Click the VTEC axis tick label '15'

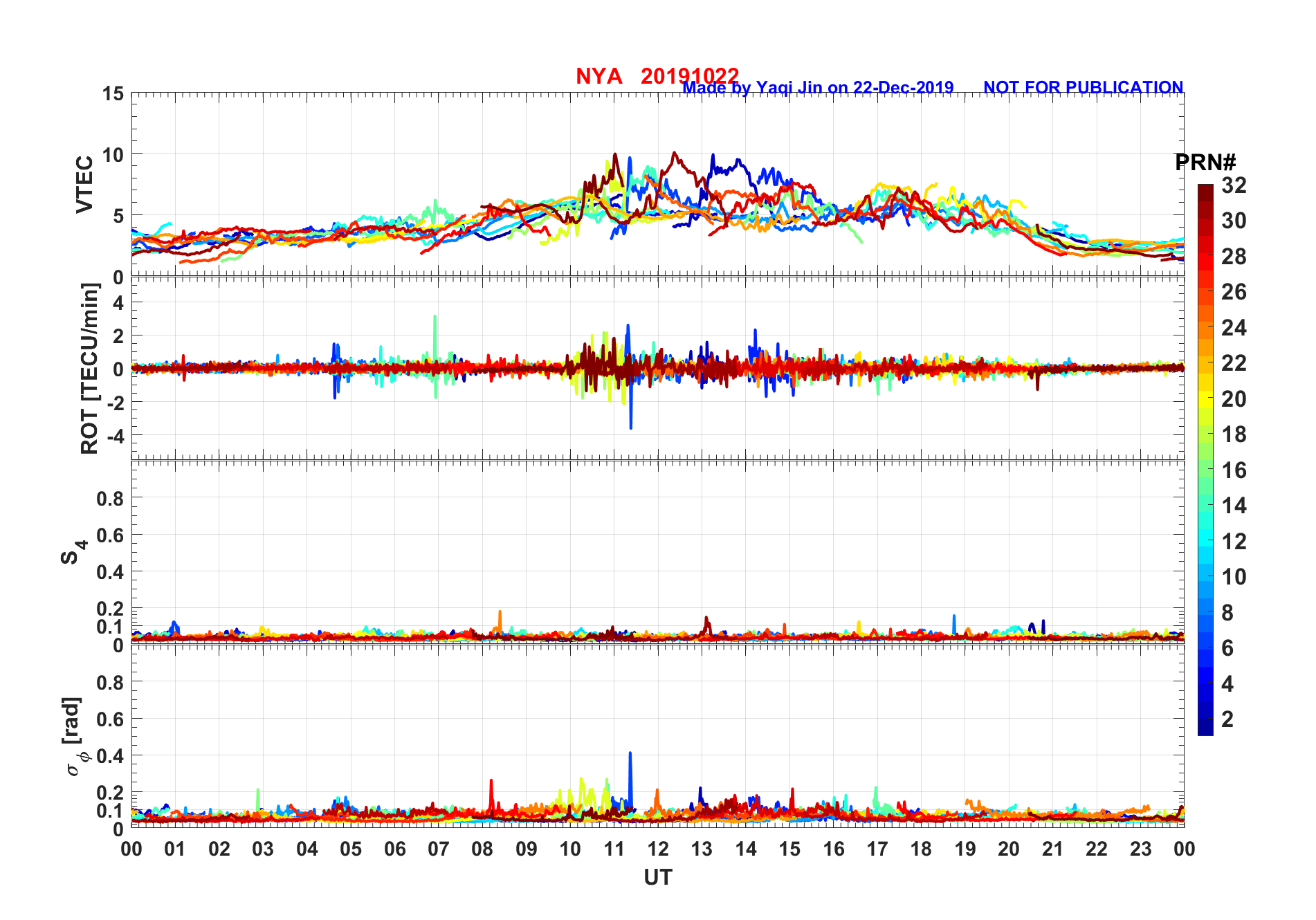pos(113,93)
